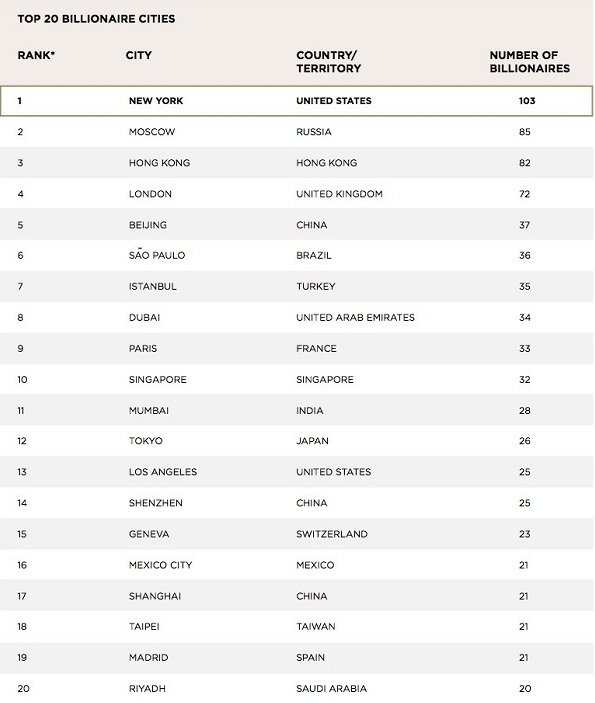Select the SÃO PAULO city cell
Image resolution: width=595 pixels, height=703 pixels.
pyautogui.click(x=156, y=254)
